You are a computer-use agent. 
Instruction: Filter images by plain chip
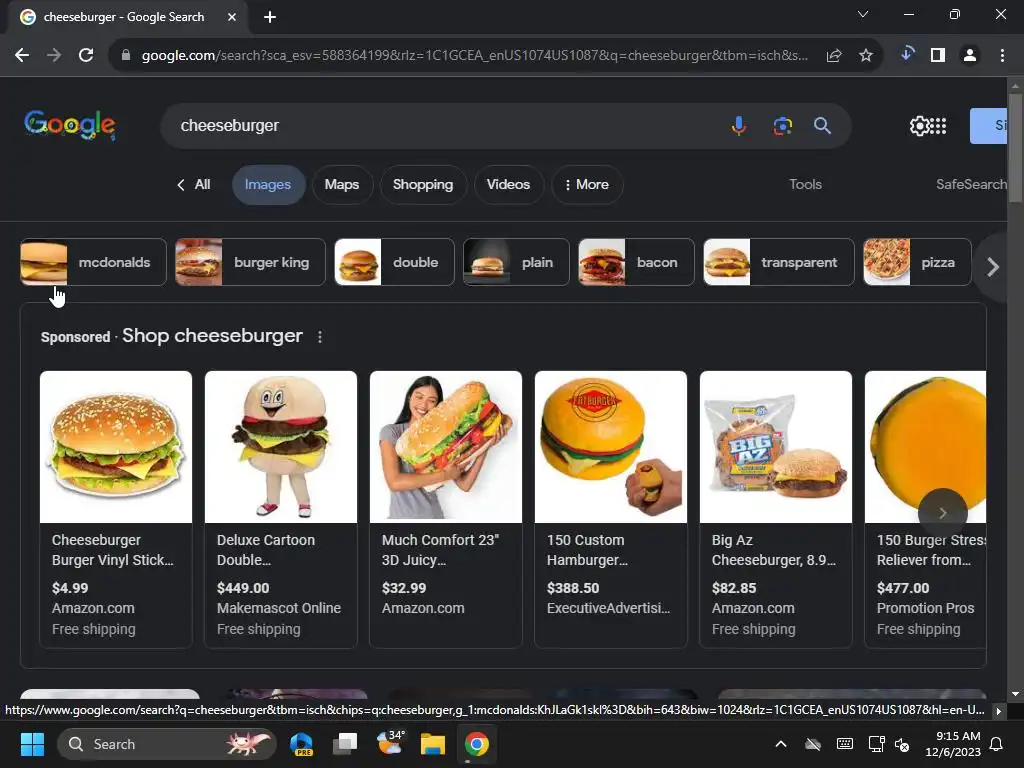[x=517, y=263]
